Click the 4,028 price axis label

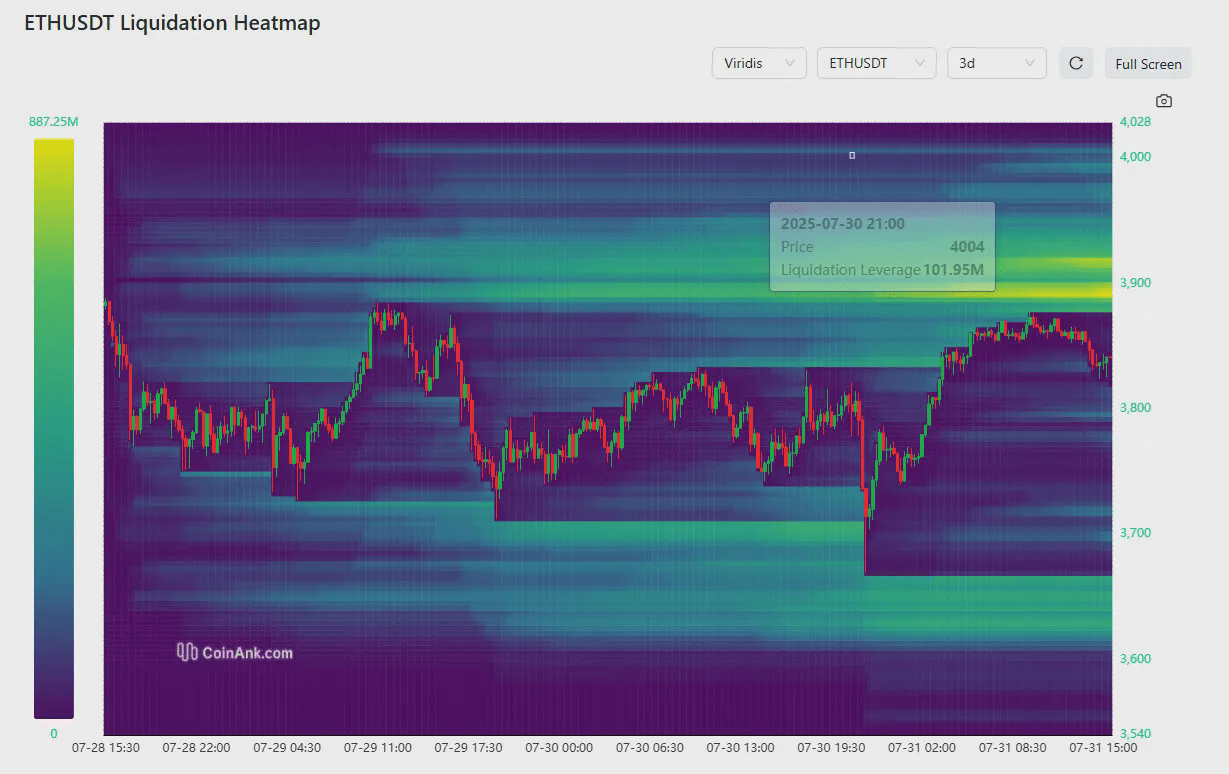click(x=1135, y=122)
